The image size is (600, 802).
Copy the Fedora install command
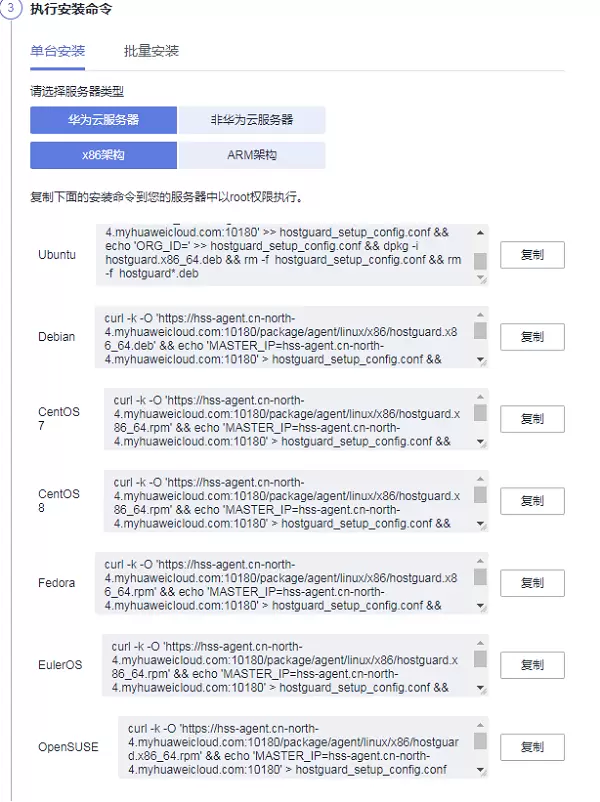click(532, 582)
